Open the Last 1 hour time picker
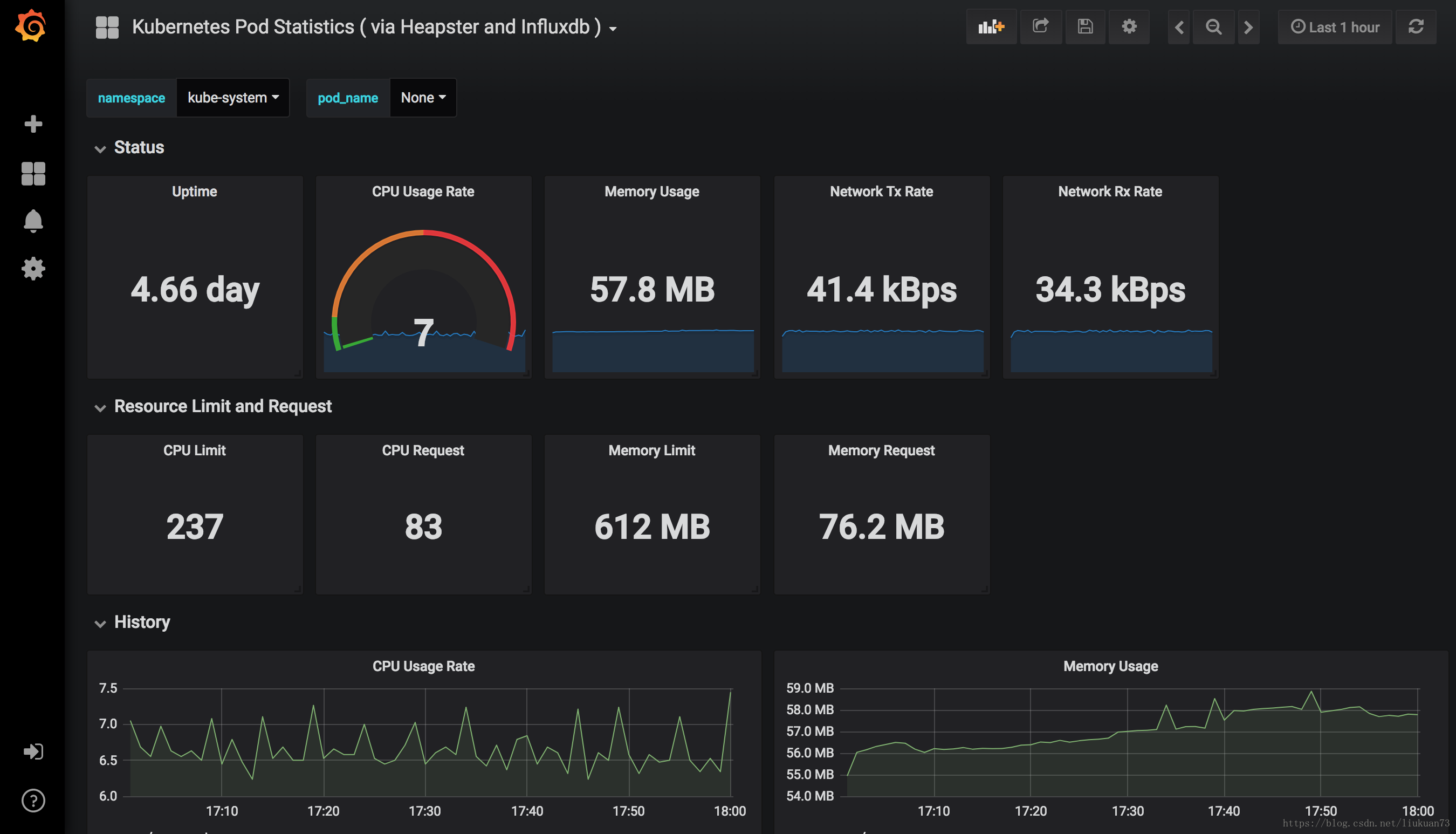This screenshot has width=1456, height=834. coord(1335,27)
